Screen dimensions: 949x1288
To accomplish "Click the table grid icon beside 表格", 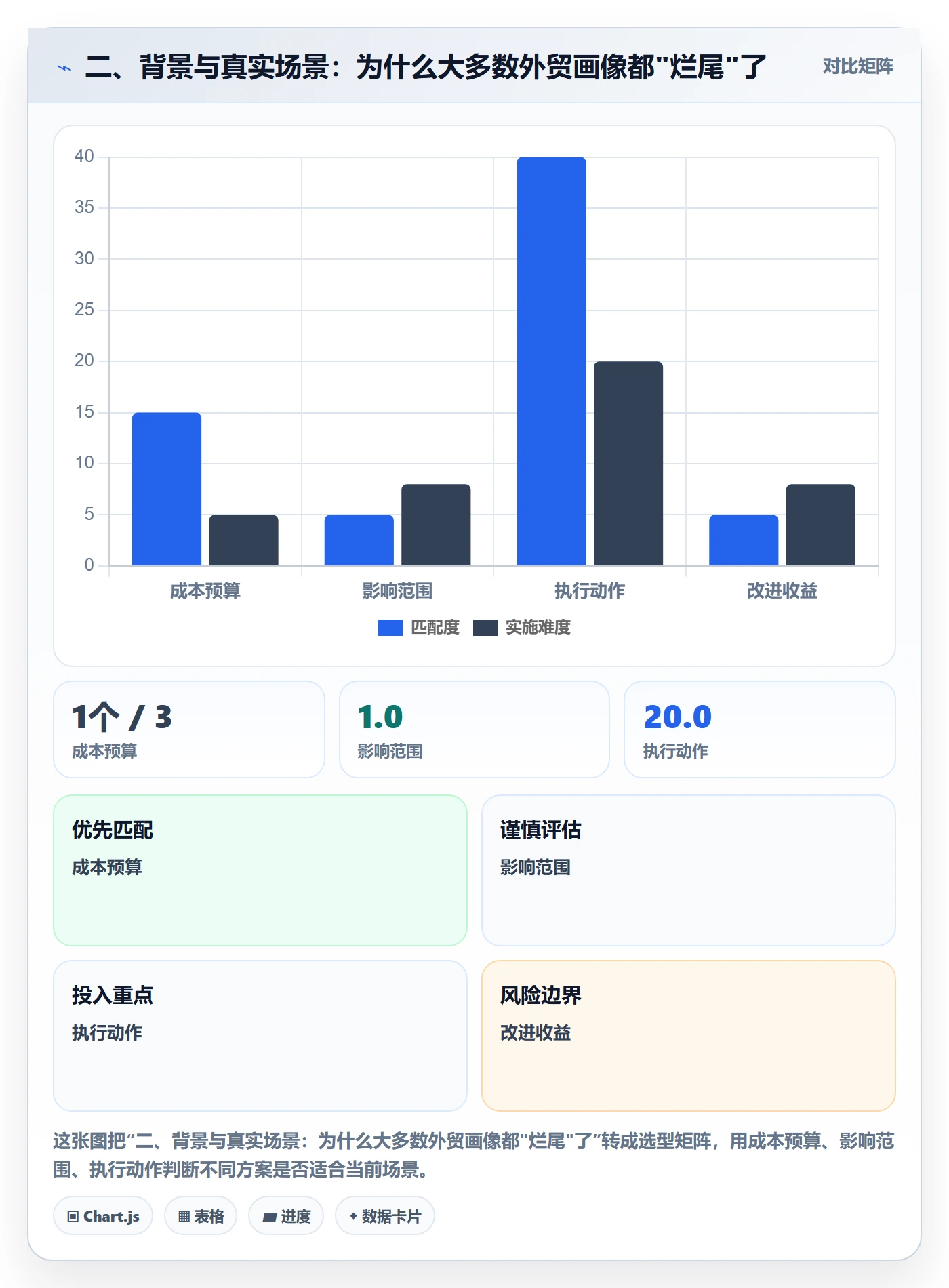I will coord(184,1217).
